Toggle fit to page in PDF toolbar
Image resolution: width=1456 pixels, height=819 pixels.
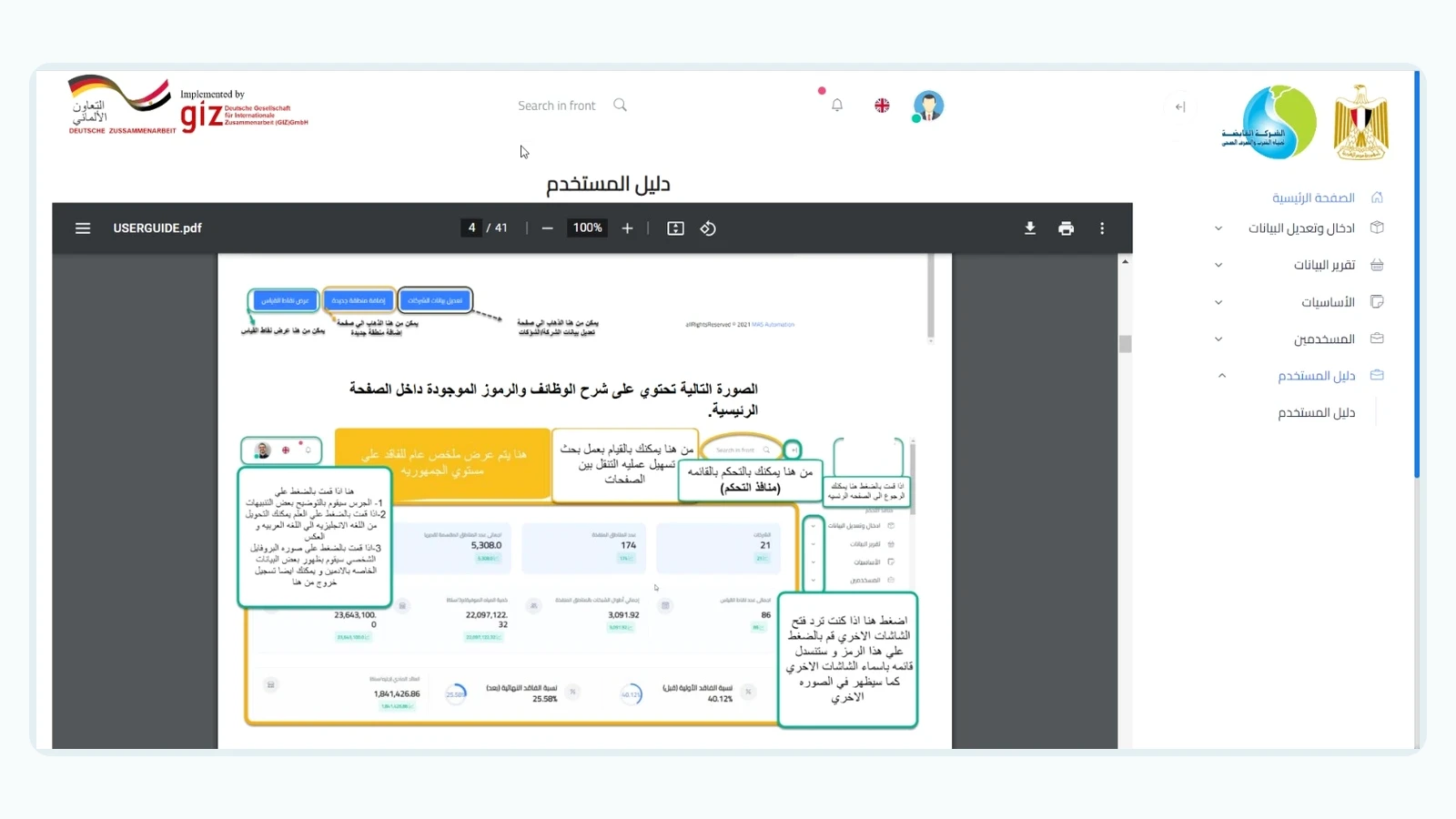675,228
